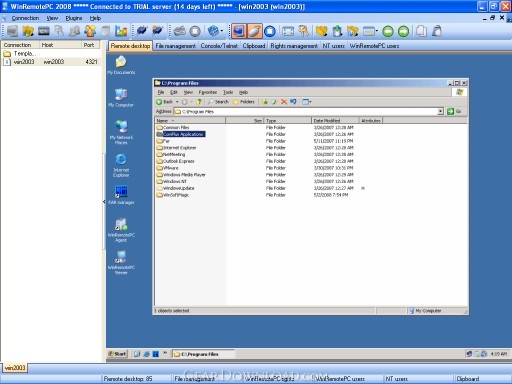
Task: Click the C:\Program Files taskbar button
Action: (203, 354)
